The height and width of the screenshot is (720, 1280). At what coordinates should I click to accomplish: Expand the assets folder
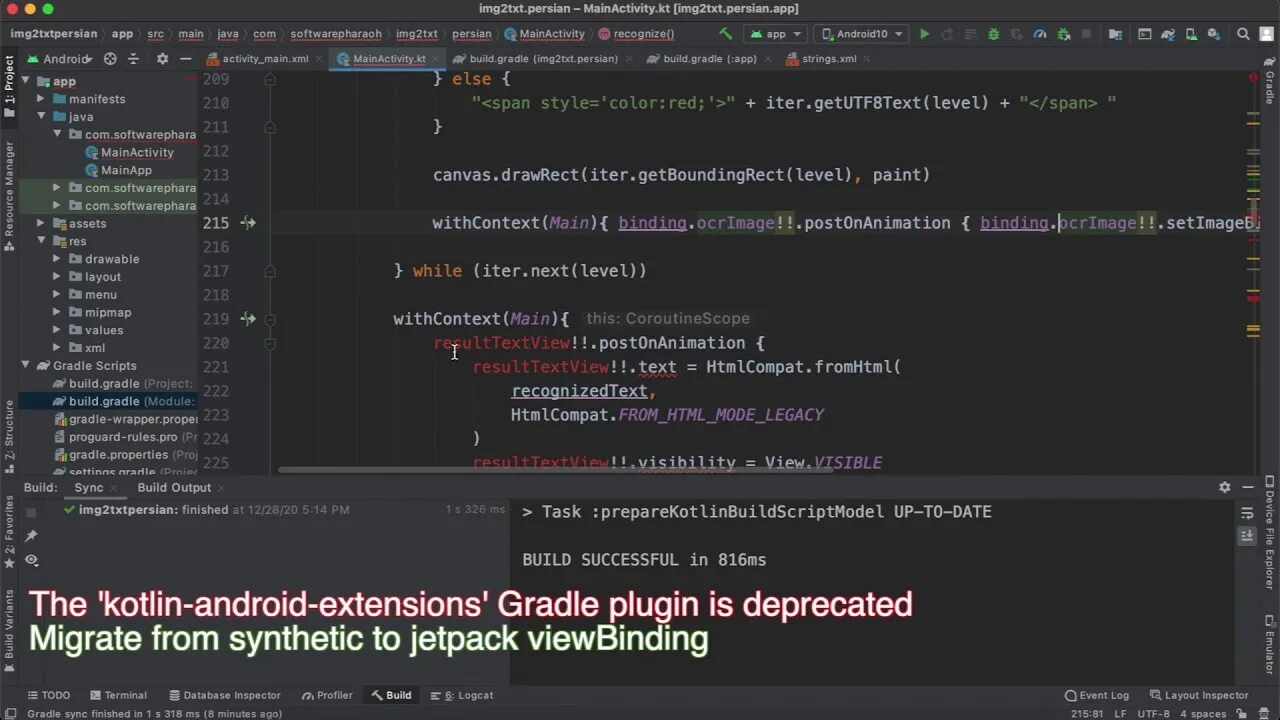(41, 224)
